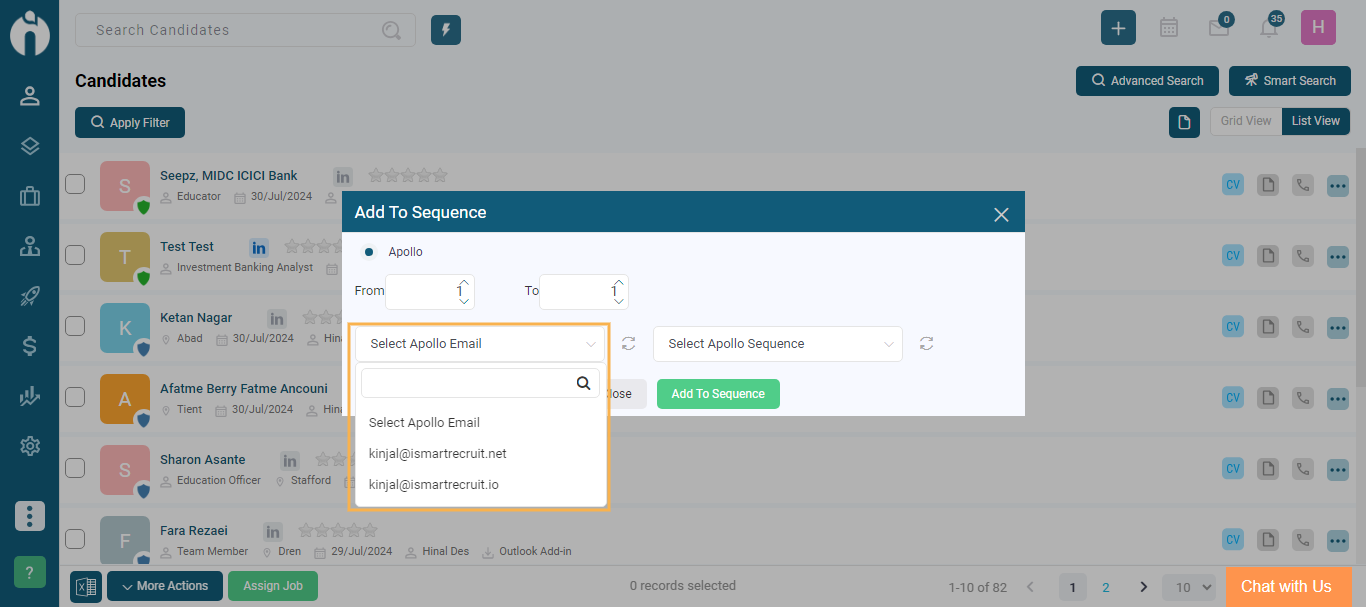Open the page size dropdown showing 10
This screenshot has width=1366, height=607.
click(1193, 587)
